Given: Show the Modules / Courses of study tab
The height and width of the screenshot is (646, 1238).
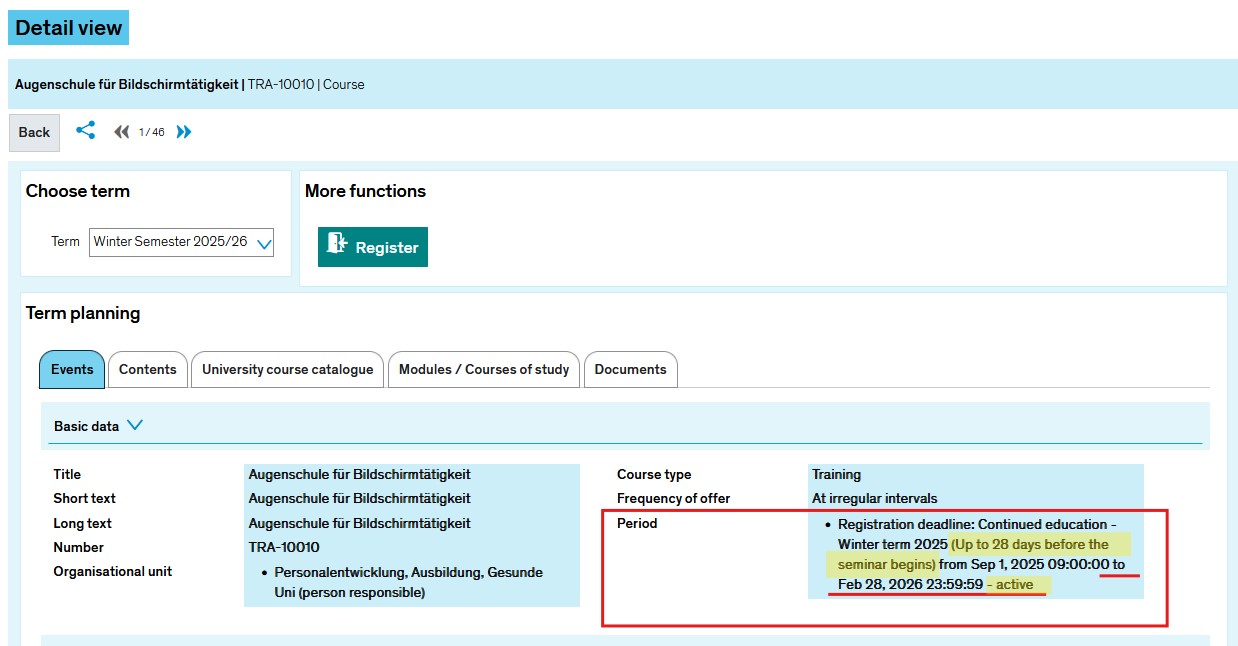Looking at the screenshot, I should point(483,370).
